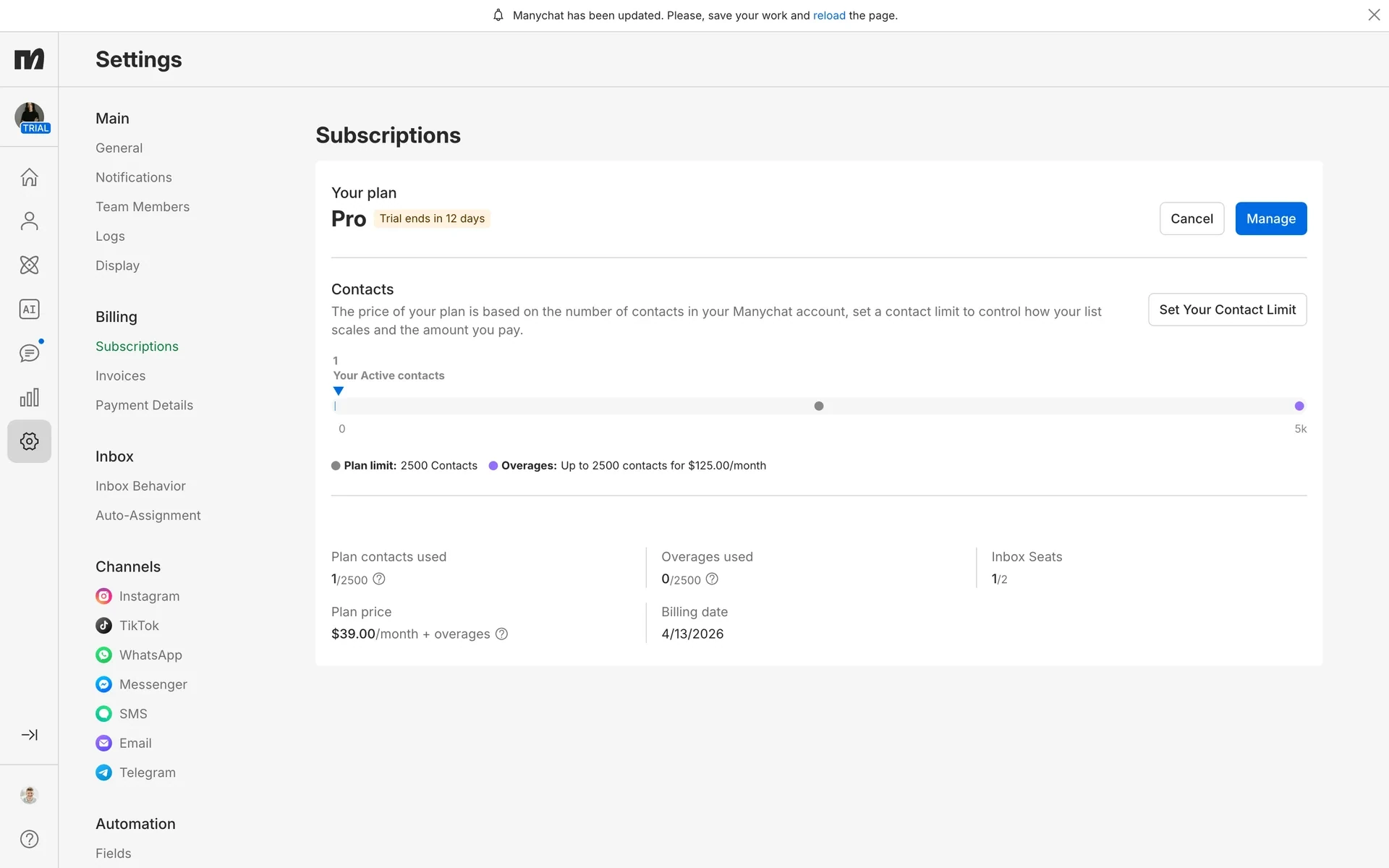Viewport: 1389px width, 868px height.
Task: Click the active contacts triangle marker
Action: point(338,391)
